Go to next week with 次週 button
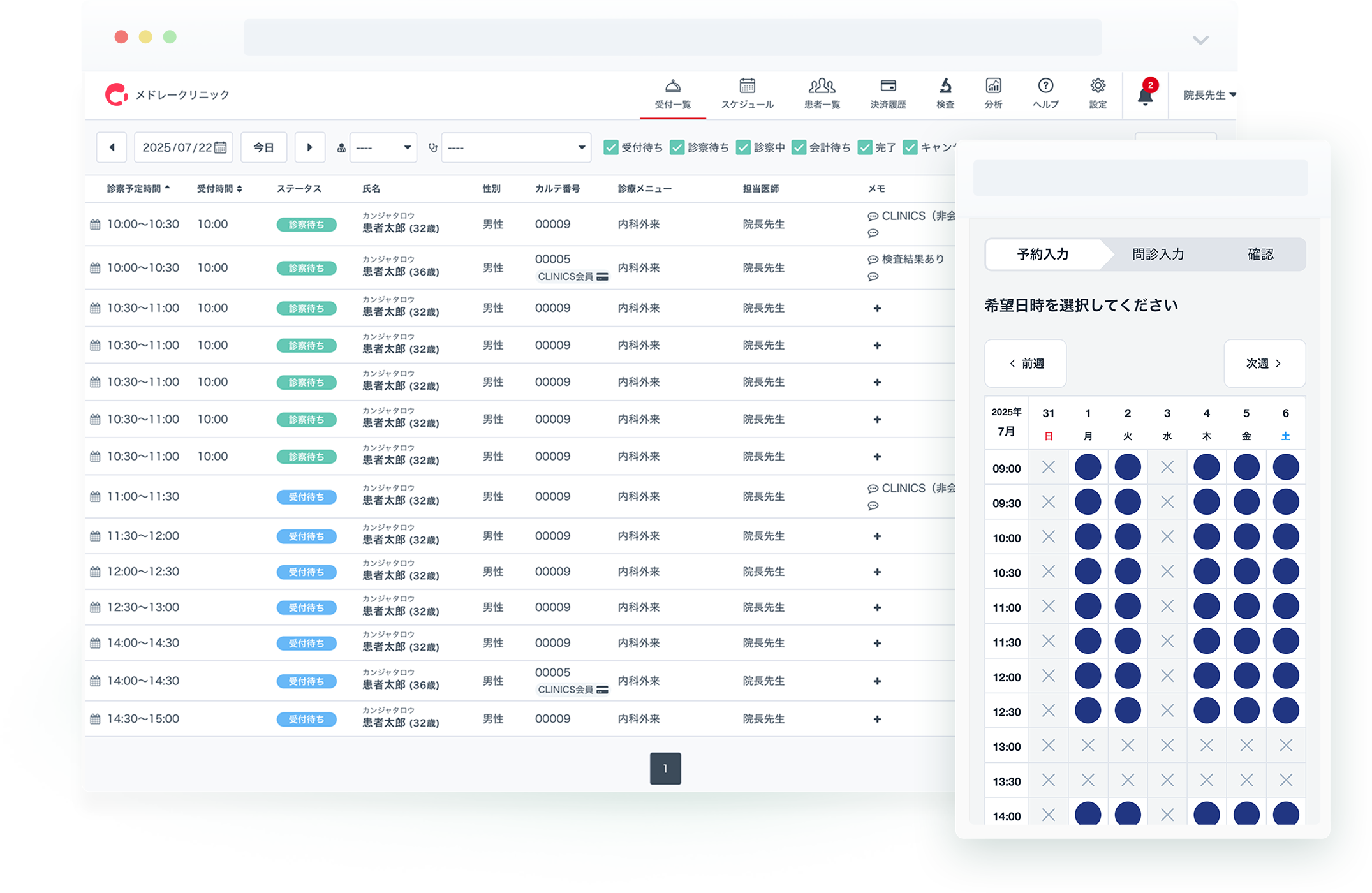The width and height of the screenshot is (1372, 893). [x=1264, y=364]
